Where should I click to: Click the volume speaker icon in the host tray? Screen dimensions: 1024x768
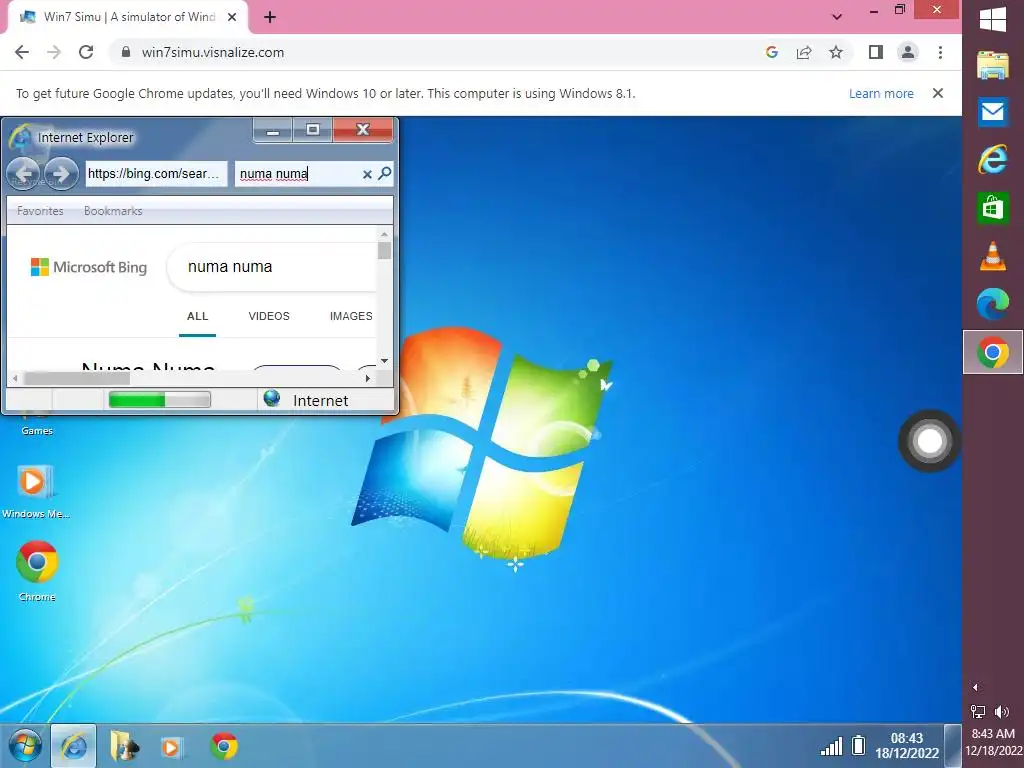pyautogui.click(x=1002, y=711)
